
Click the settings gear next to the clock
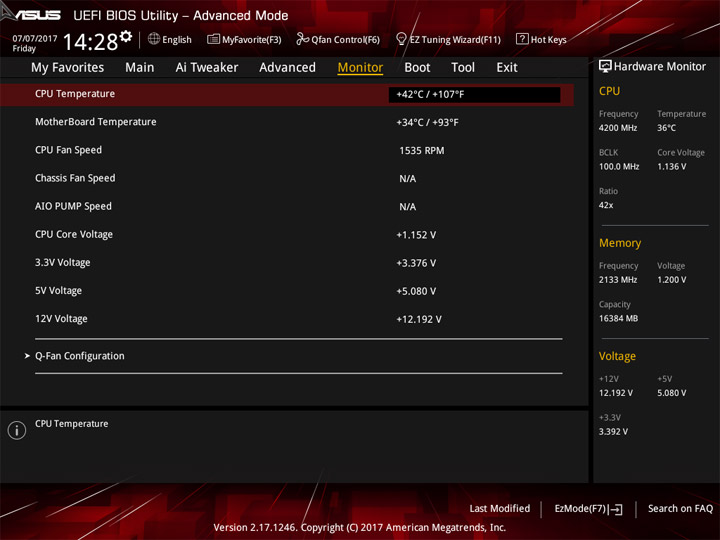click(x=126, y=36)
